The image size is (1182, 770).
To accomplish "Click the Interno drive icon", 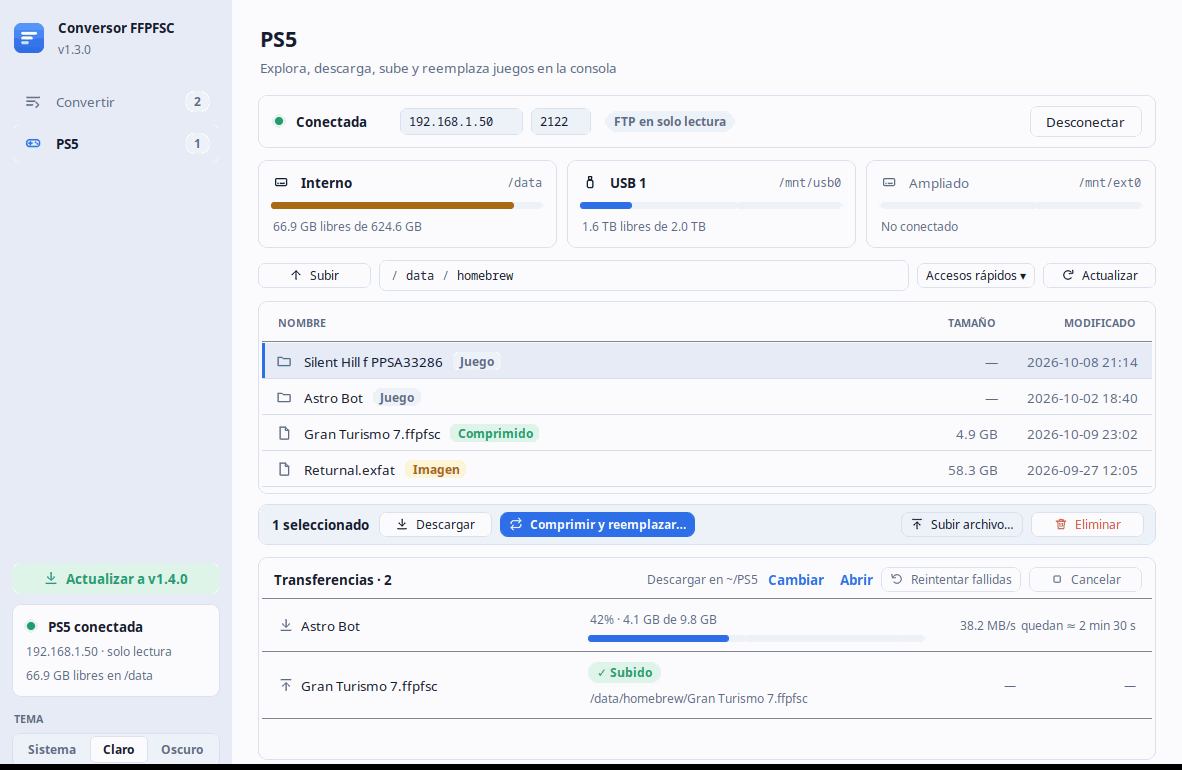I will click(281, 183).
